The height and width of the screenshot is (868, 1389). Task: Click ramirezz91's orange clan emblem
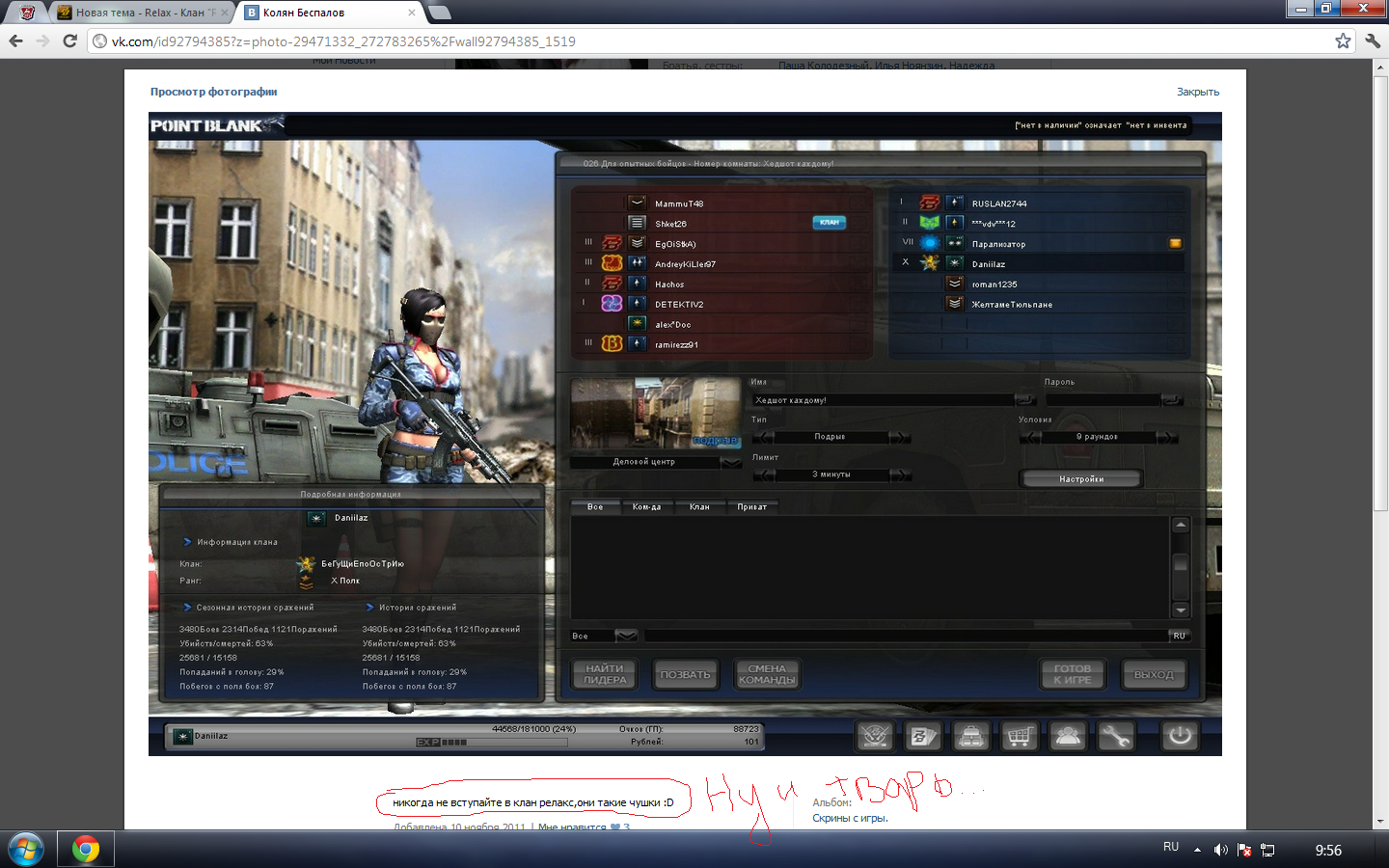tap(612, 343)
